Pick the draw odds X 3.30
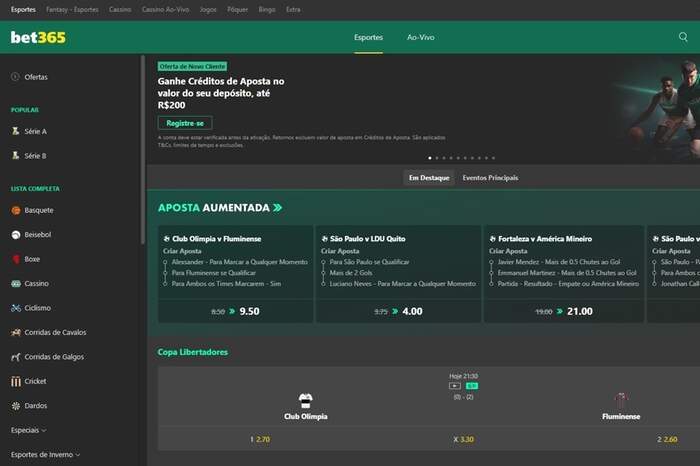700x466 pixels. coord(463,439)
